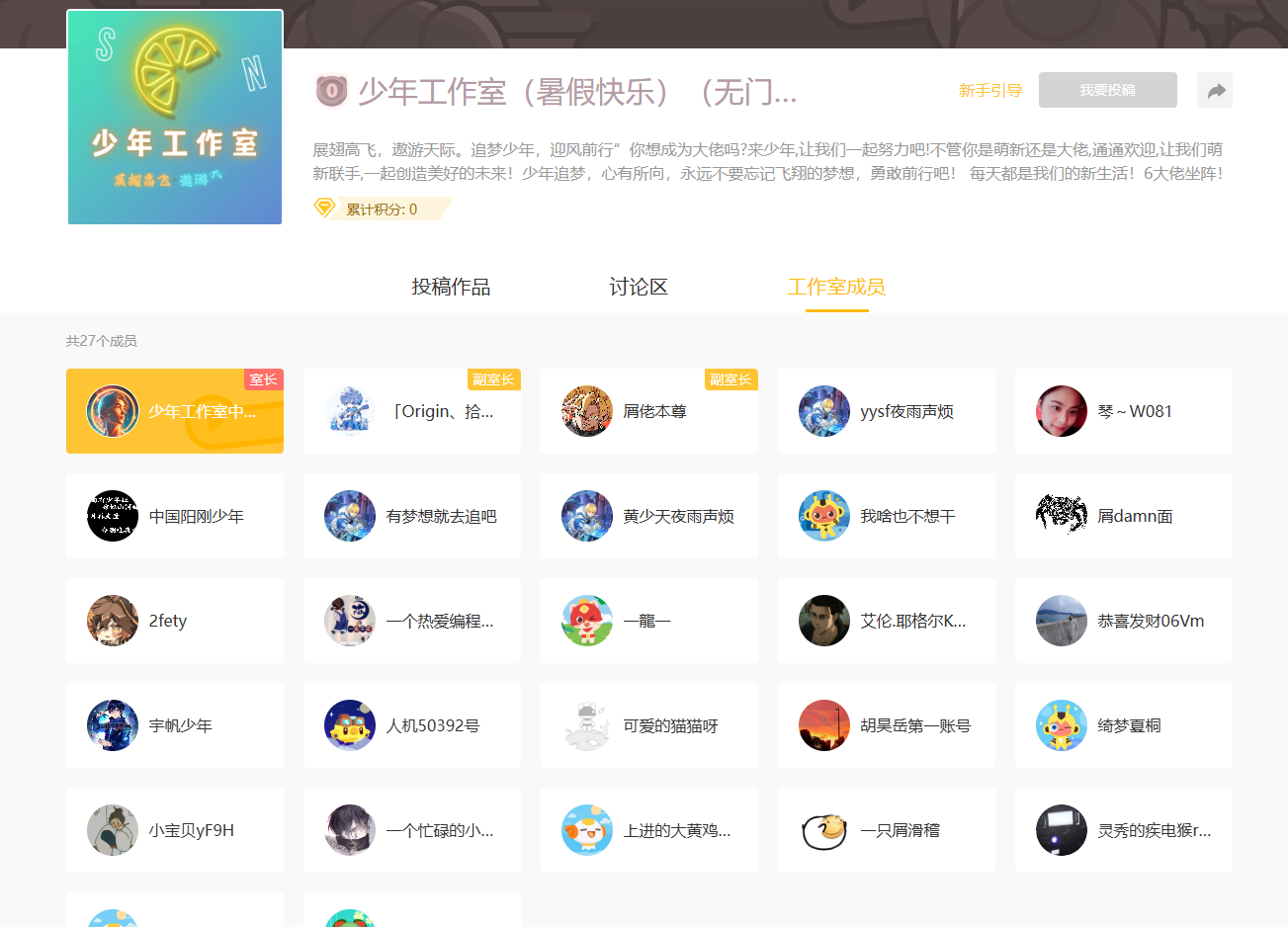
Task: Click the member name 小宝贝yF9H
Action: click(192, 830)
